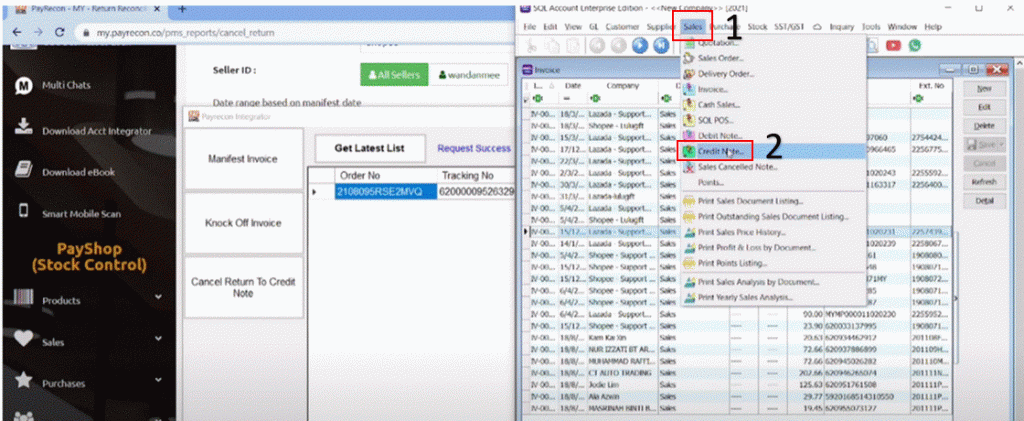
Task: Select the CT AUTO TRADING invoice row
Action: tap(736, 373)
